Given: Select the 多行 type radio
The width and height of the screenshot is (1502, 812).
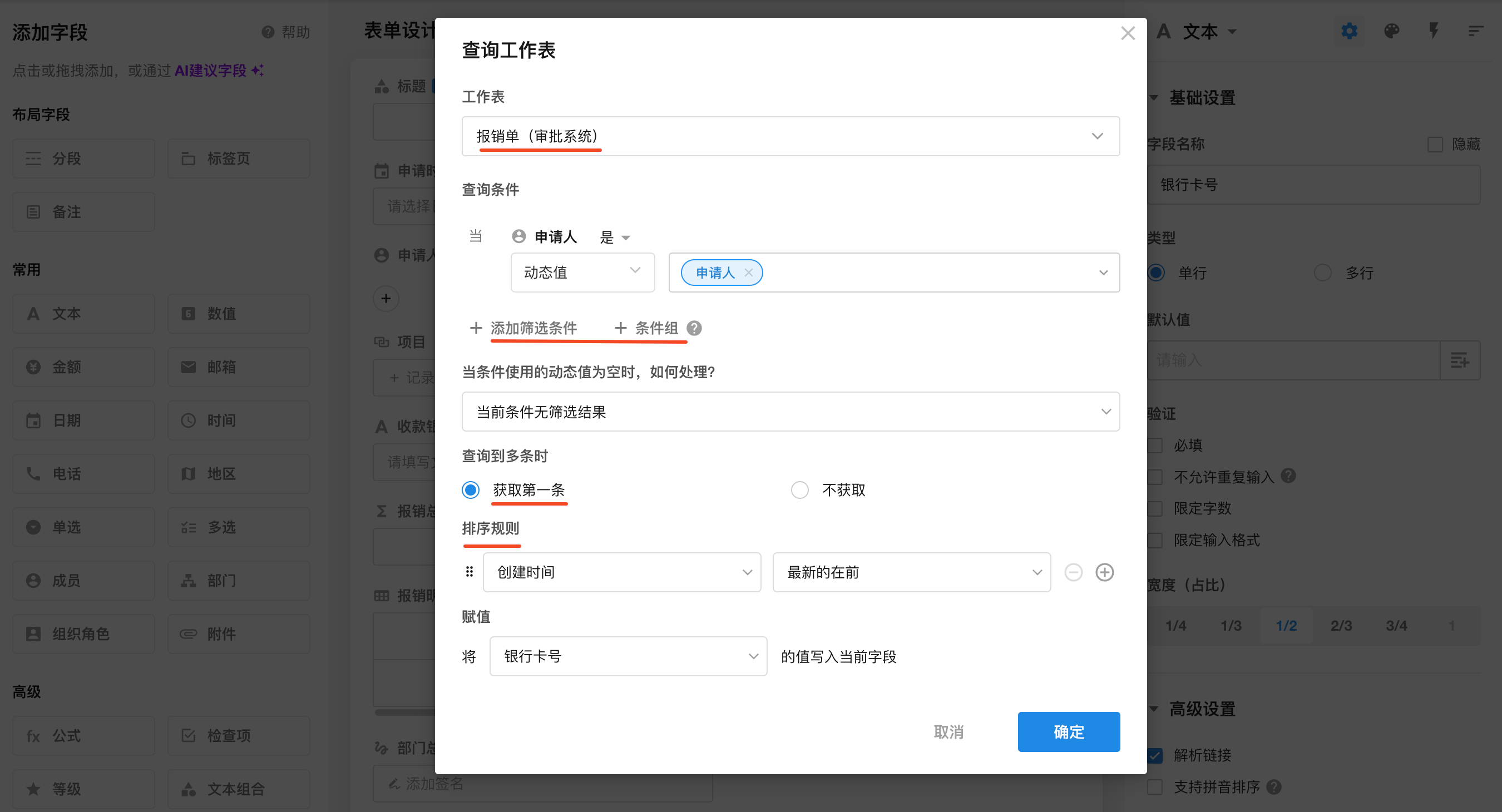Looking at the screenshot, I should tap(1322, 272).
